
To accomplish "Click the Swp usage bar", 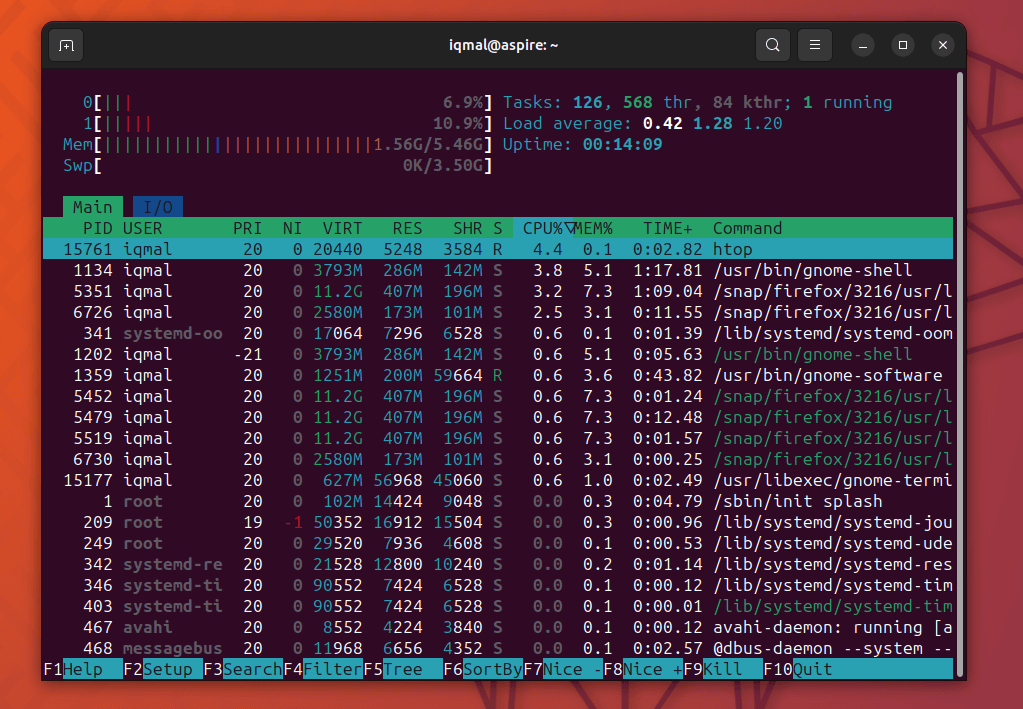I will tap(277, 165).
